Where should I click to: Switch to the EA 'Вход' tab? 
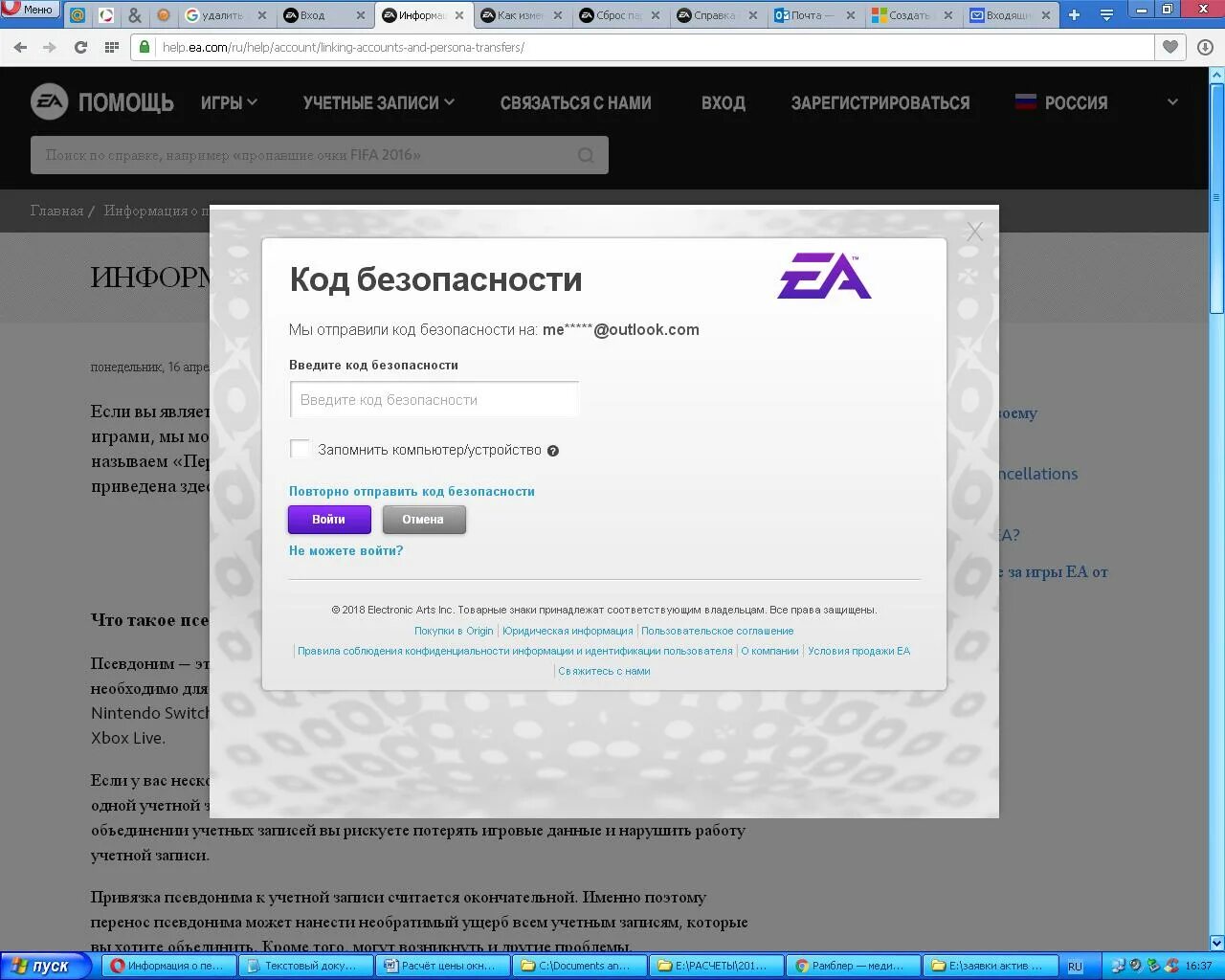point(324,15)
